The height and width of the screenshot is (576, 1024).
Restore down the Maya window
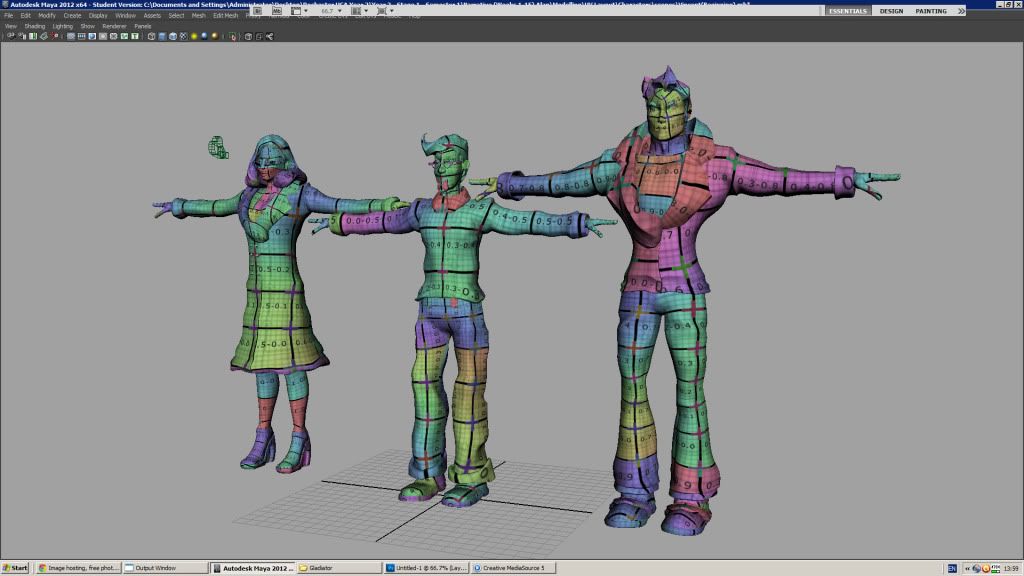point(1008,4)
